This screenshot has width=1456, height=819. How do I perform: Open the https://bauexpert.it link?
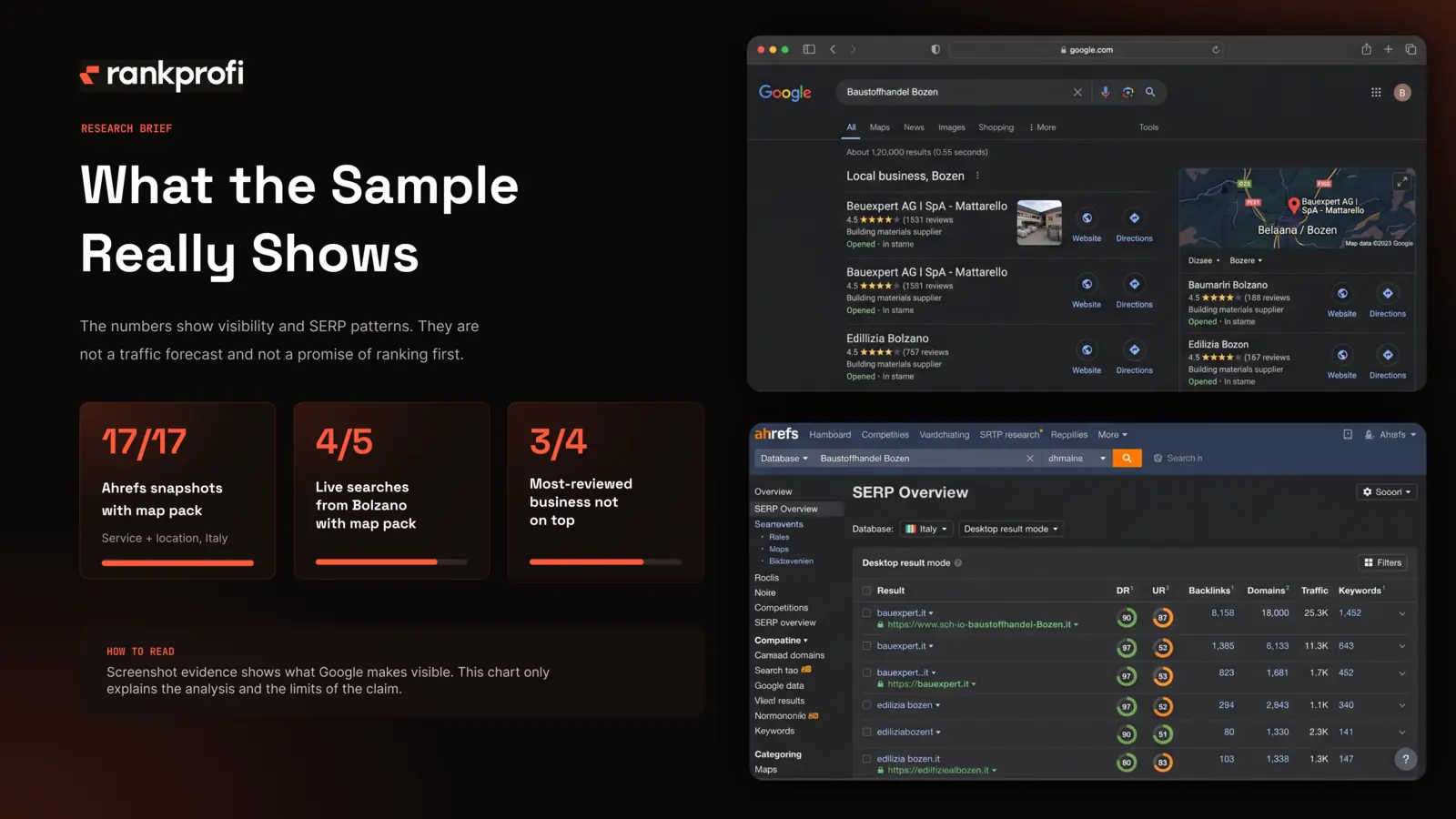(x=928, y=684)
